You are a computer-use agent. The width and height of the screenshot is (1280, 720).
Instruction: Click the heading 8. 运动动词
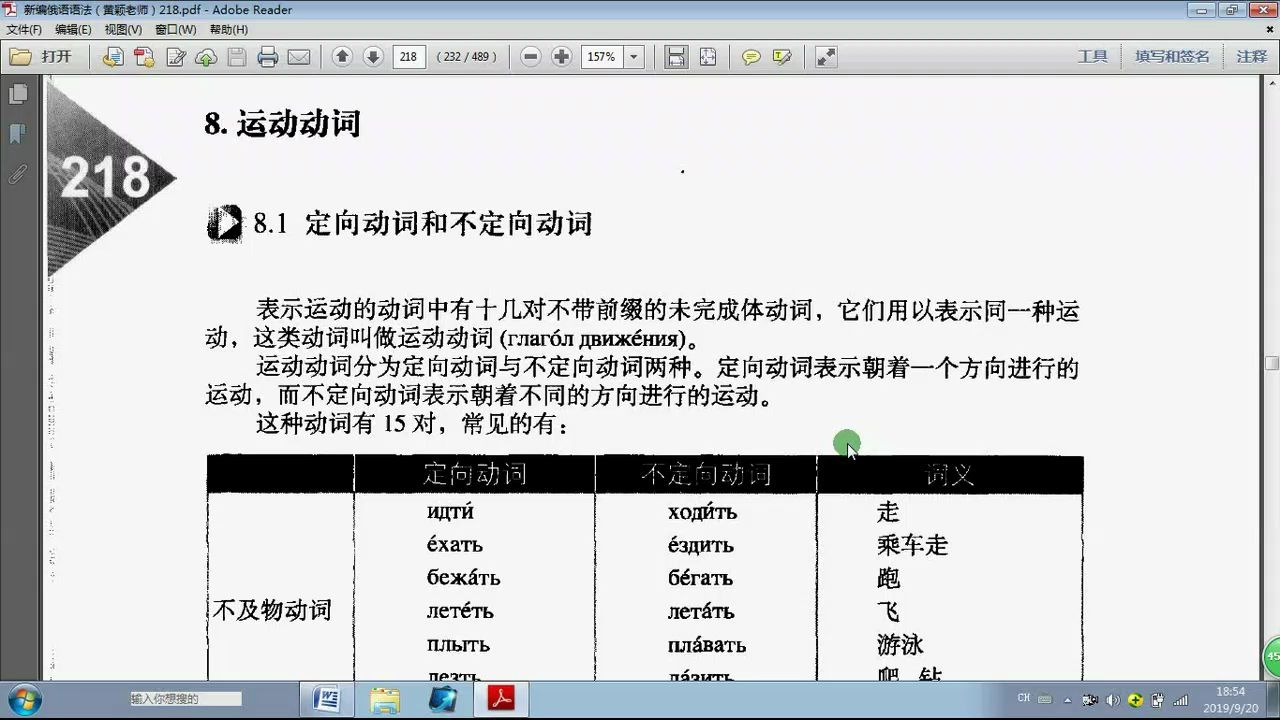[x=282, y=124]
